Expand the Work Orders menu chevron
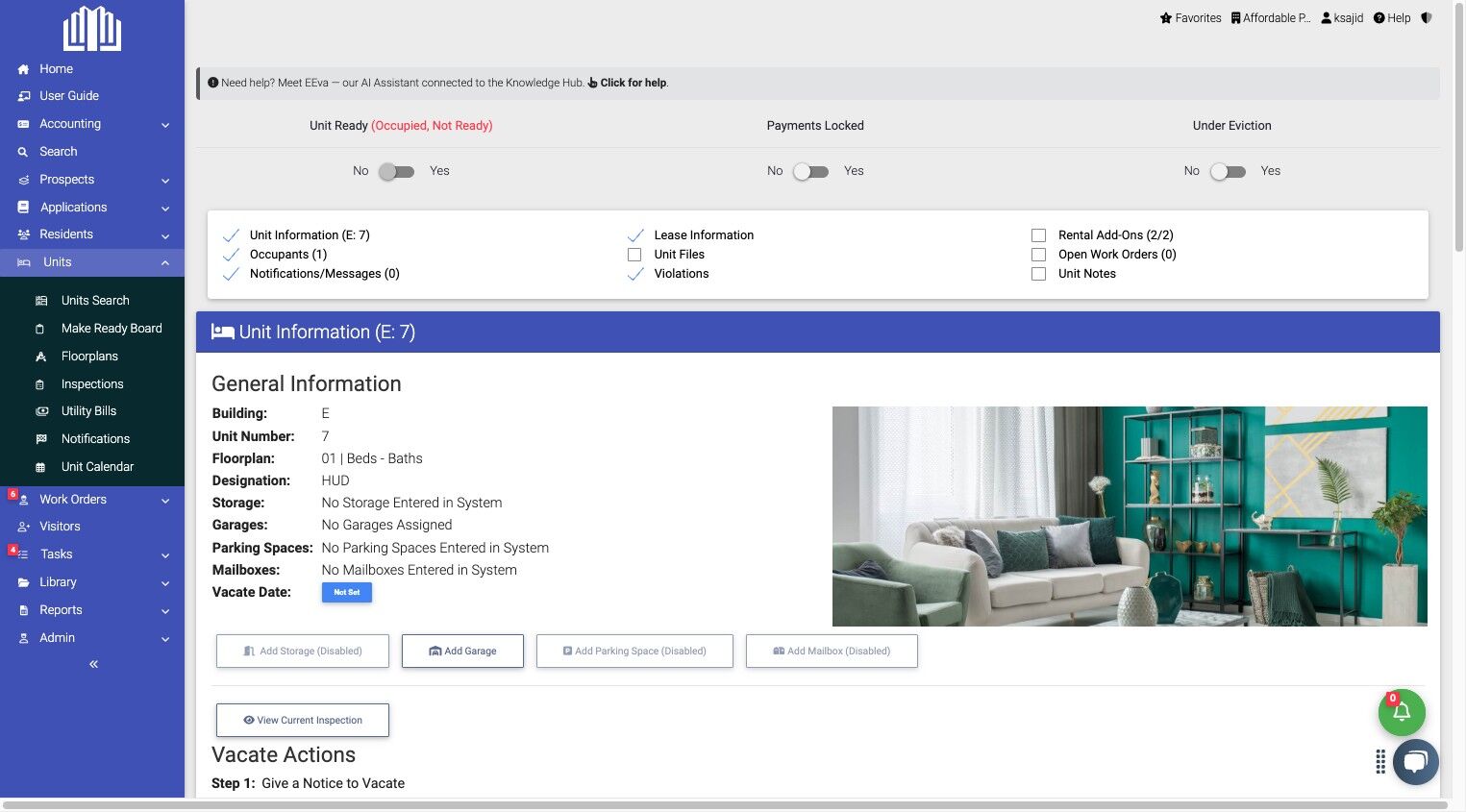The width and height of the screenshot is (1466, 812). click(x=165, y=501)
